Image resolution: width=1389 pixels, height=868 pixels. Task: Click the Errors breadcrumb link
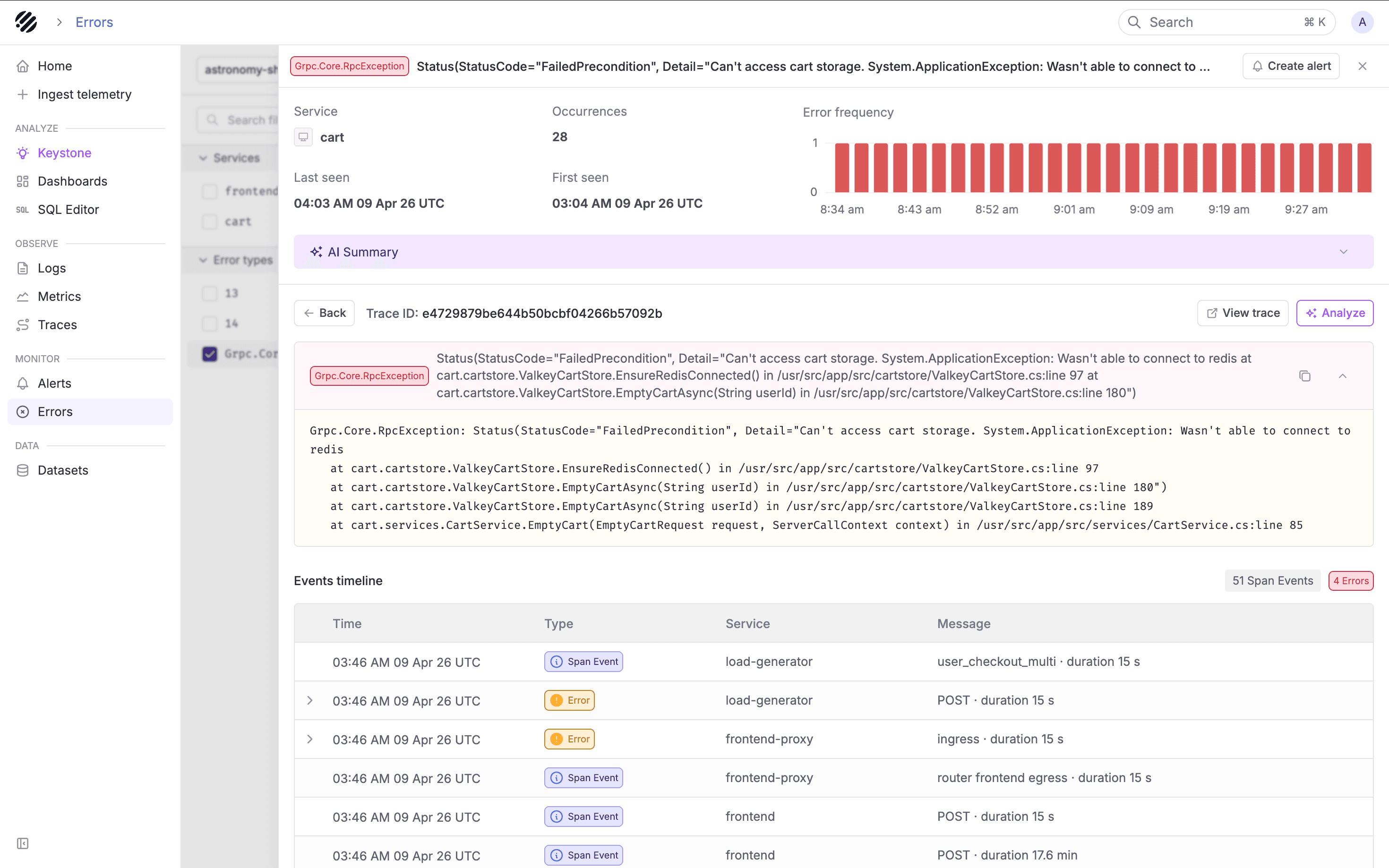[x=94, y=22]
